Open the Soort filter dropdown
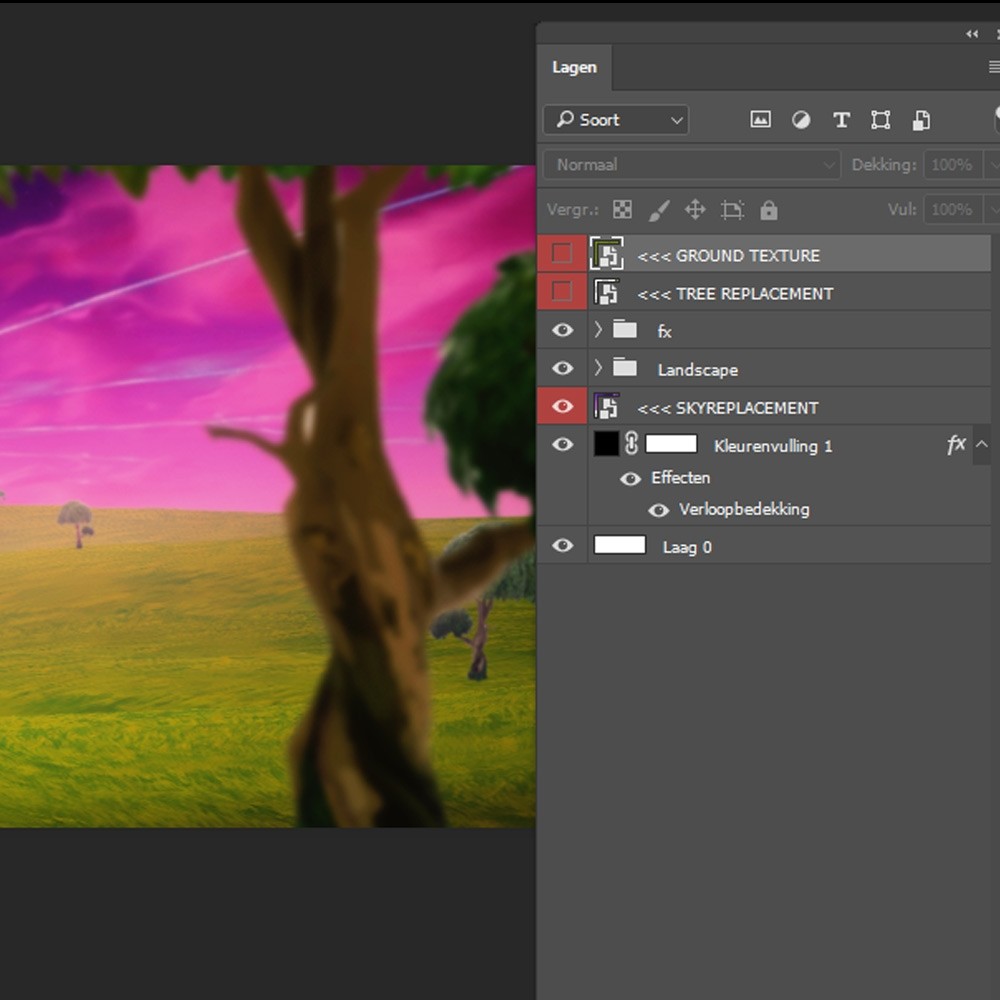 coord(616,120)
